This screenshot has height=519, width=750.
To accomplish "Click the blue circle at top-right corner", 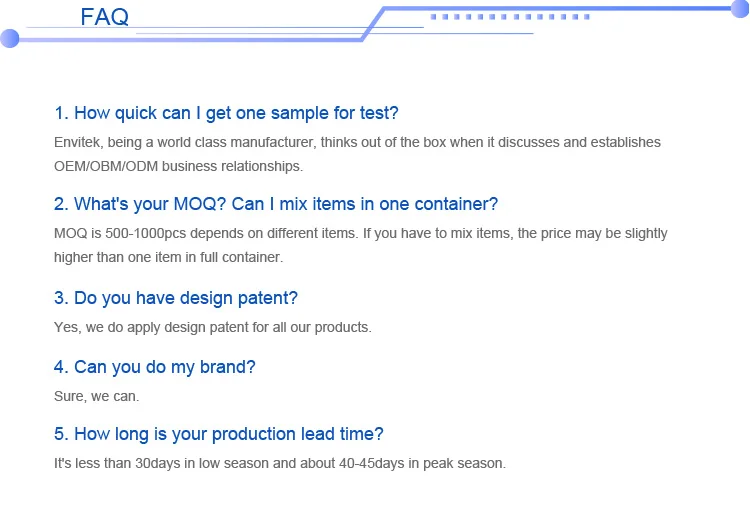I will point(739,8).
